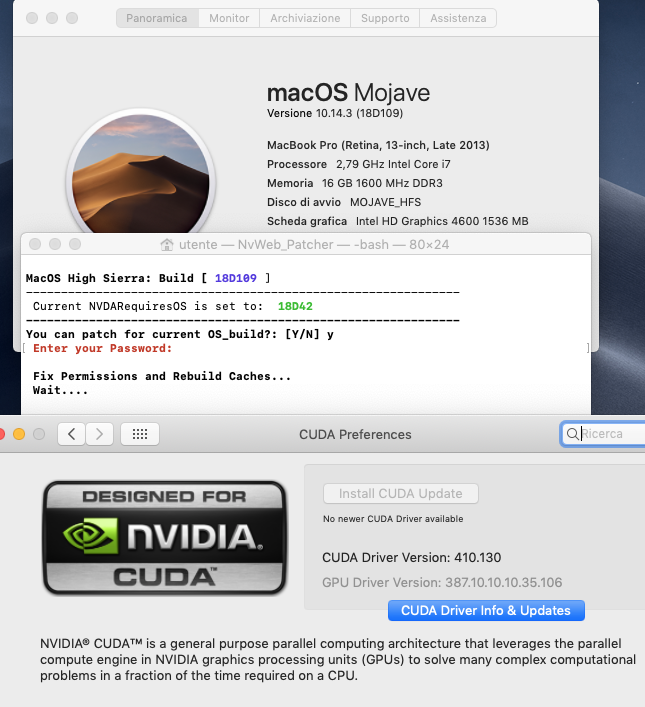Click the Memoria 16 GB 1600 MHz DDR3 line
Screen dimensions: 645x707
coord(355,183)
